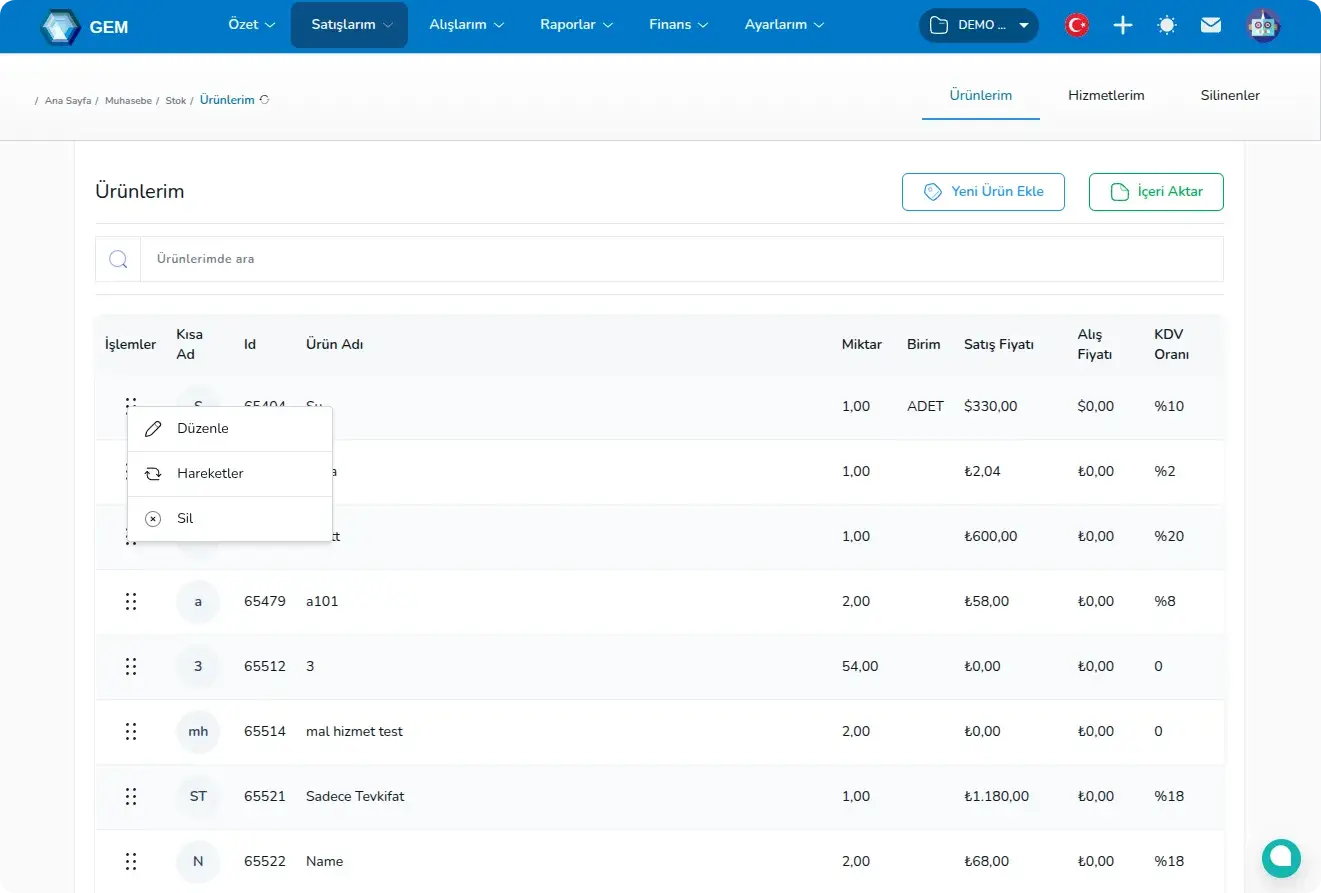This screenshot has height=893, width=1321.
Task: Click the Yeni Ürün Ekle button
Action: coord(983,192)
